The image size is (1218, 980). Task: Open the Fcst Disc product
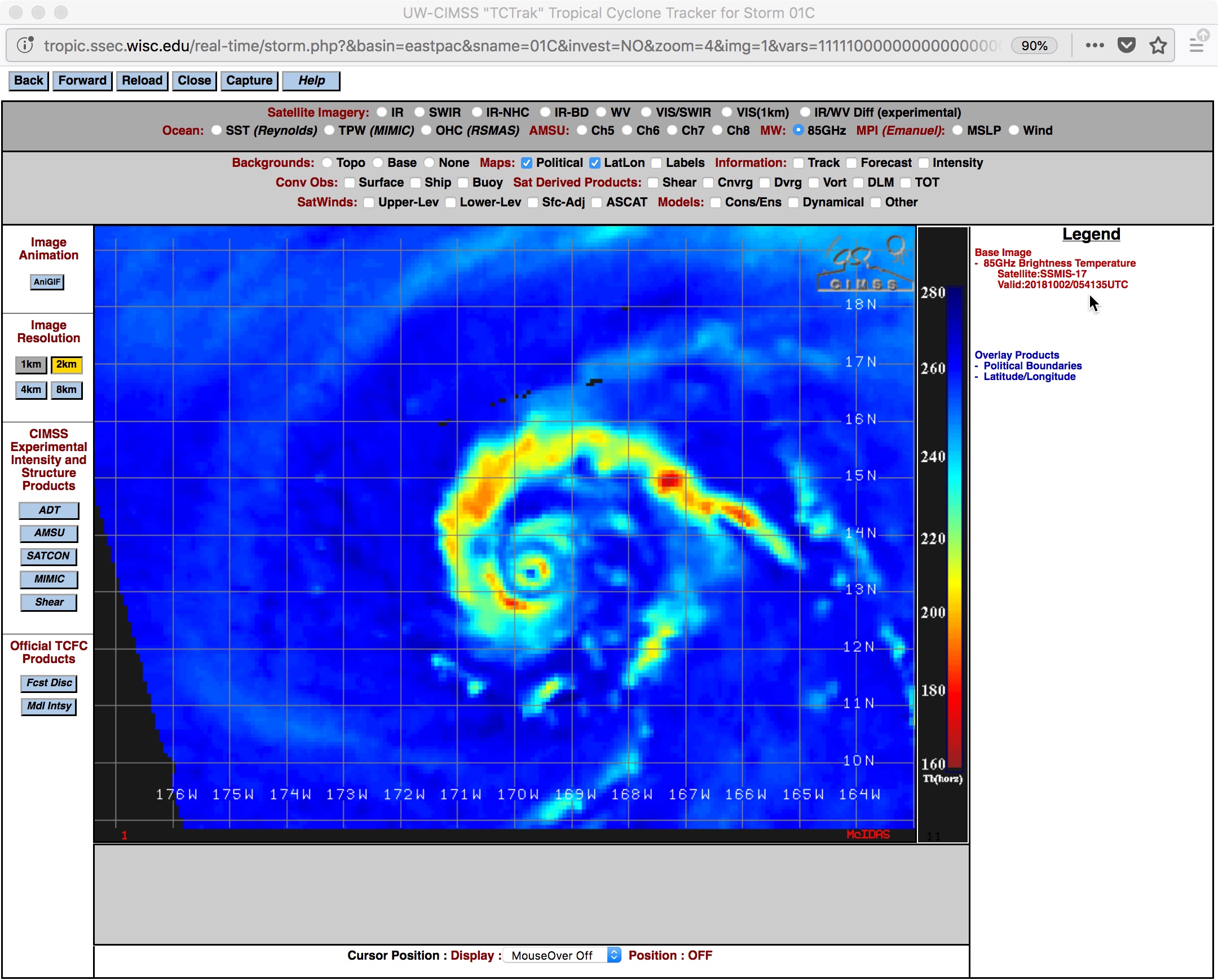pos(49,683)
